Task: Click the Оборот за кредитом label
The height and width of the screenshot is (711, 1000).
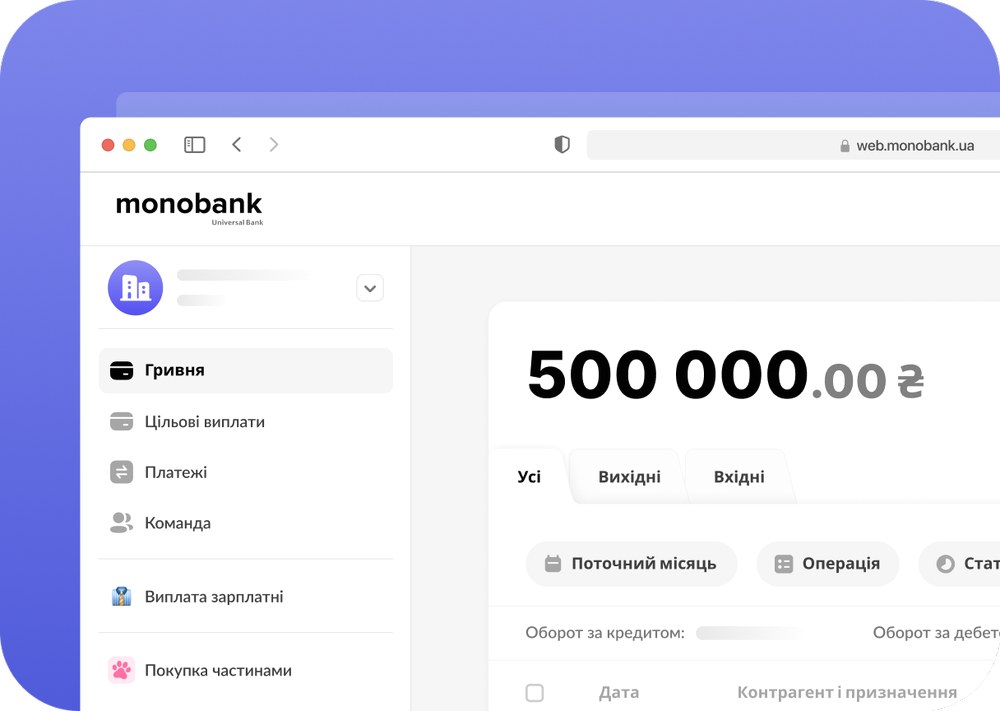Action: (x=605, y=633)
